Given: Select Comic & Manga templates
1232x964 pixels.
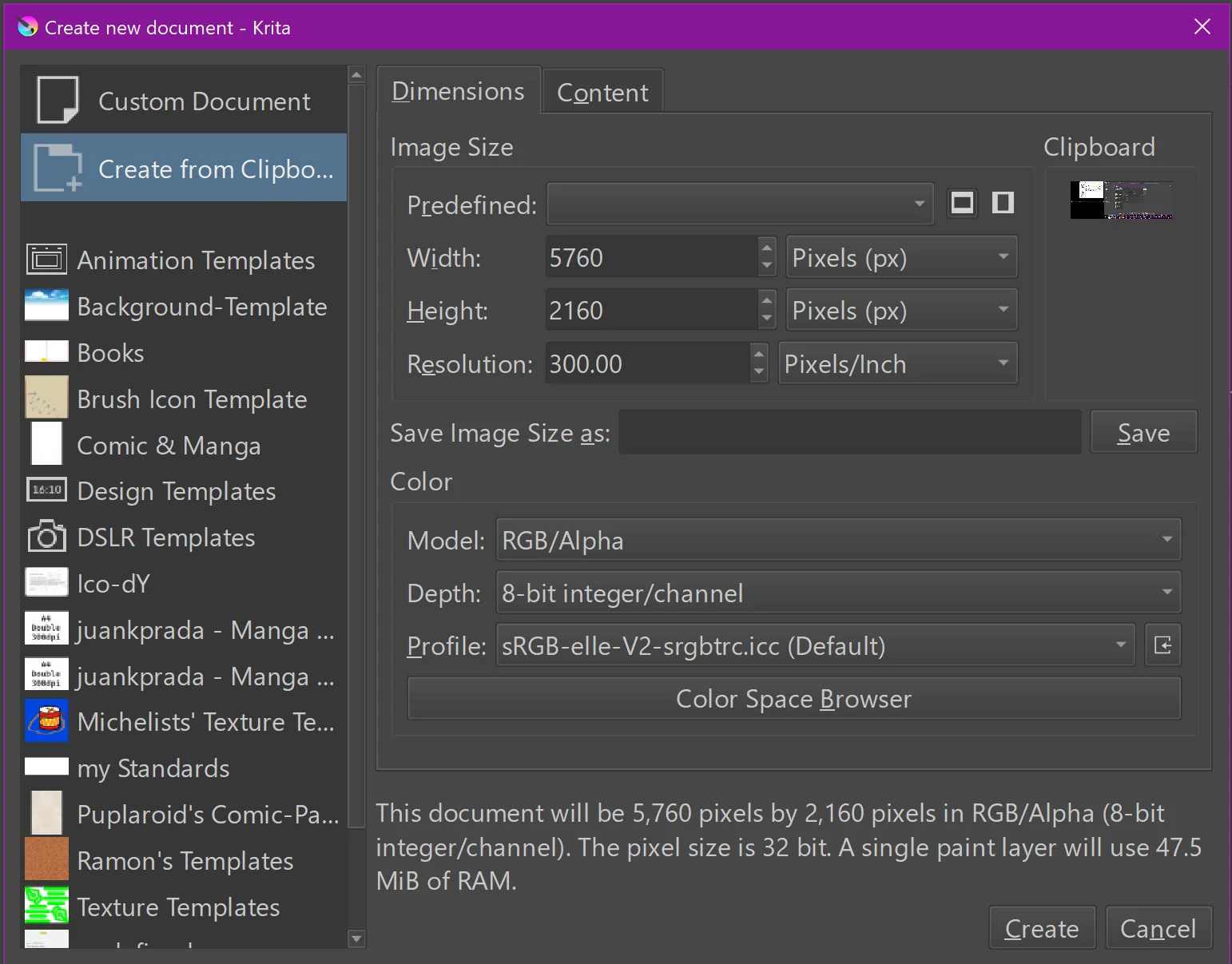Looking at the screenshot, I should (x=184, y=444).
